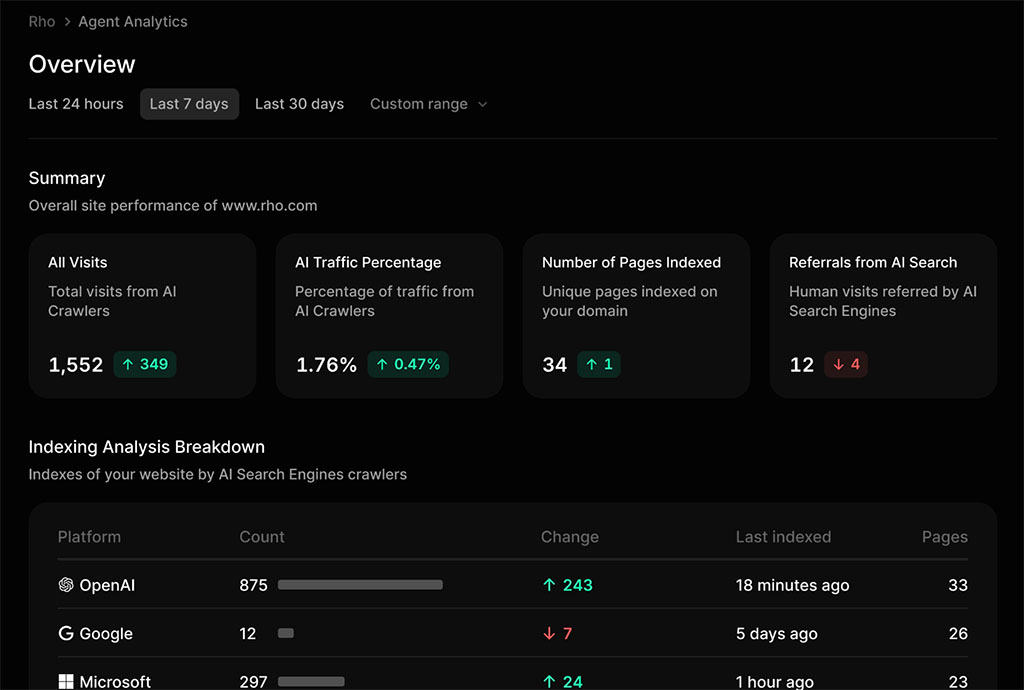Click the green +349 badge on All Visits

pos(144,365)
